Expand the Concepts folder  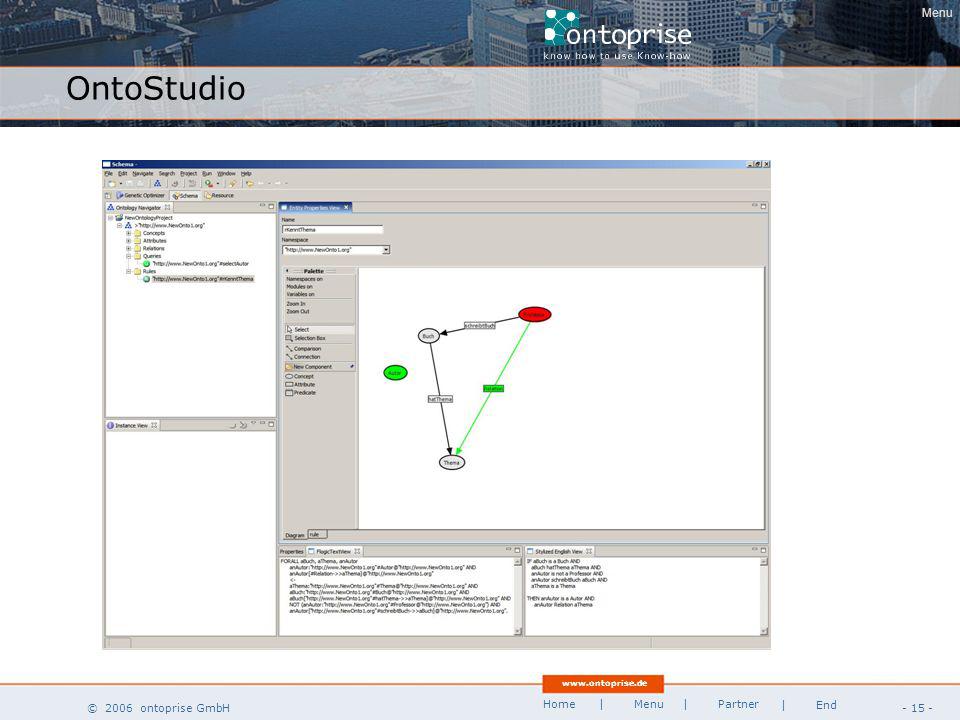tap(129, 233)
